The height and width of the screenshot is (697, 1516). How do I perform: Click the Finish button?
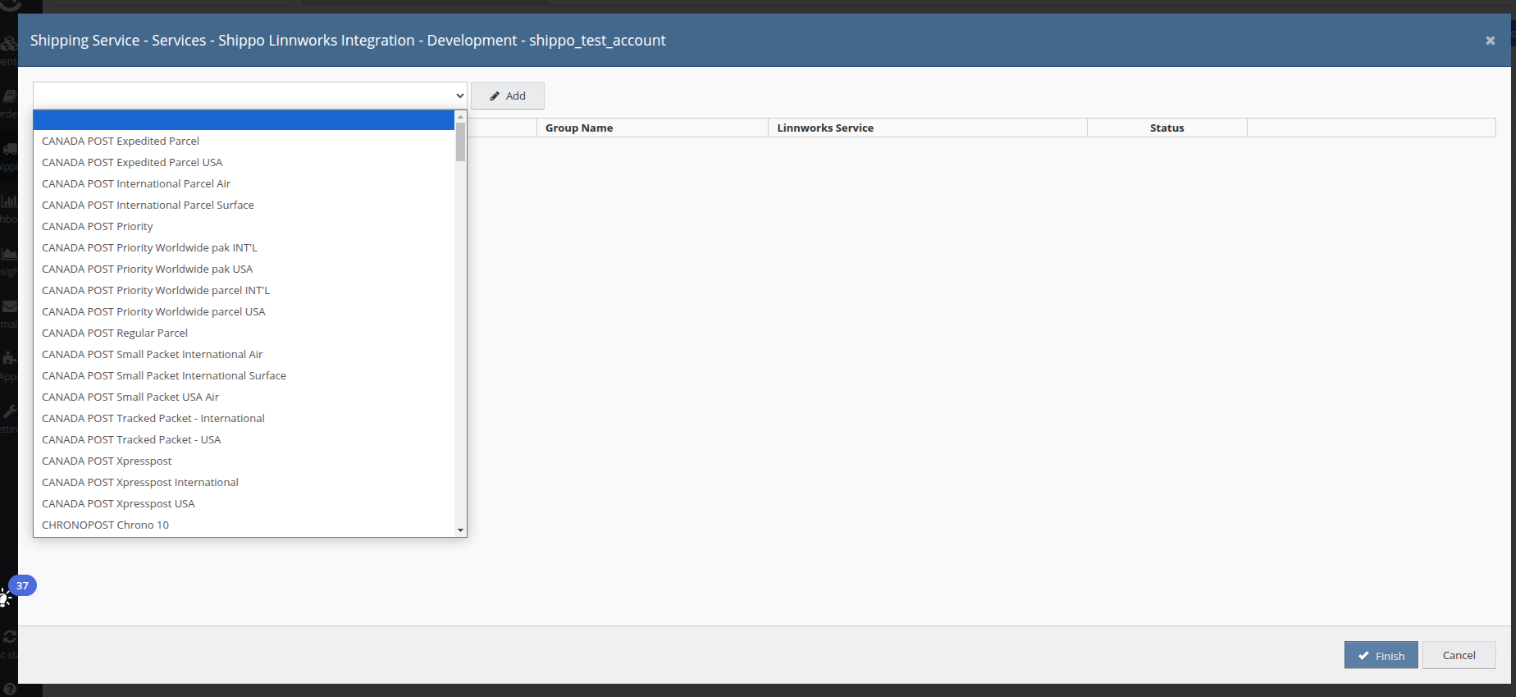tap(1381, 655)
